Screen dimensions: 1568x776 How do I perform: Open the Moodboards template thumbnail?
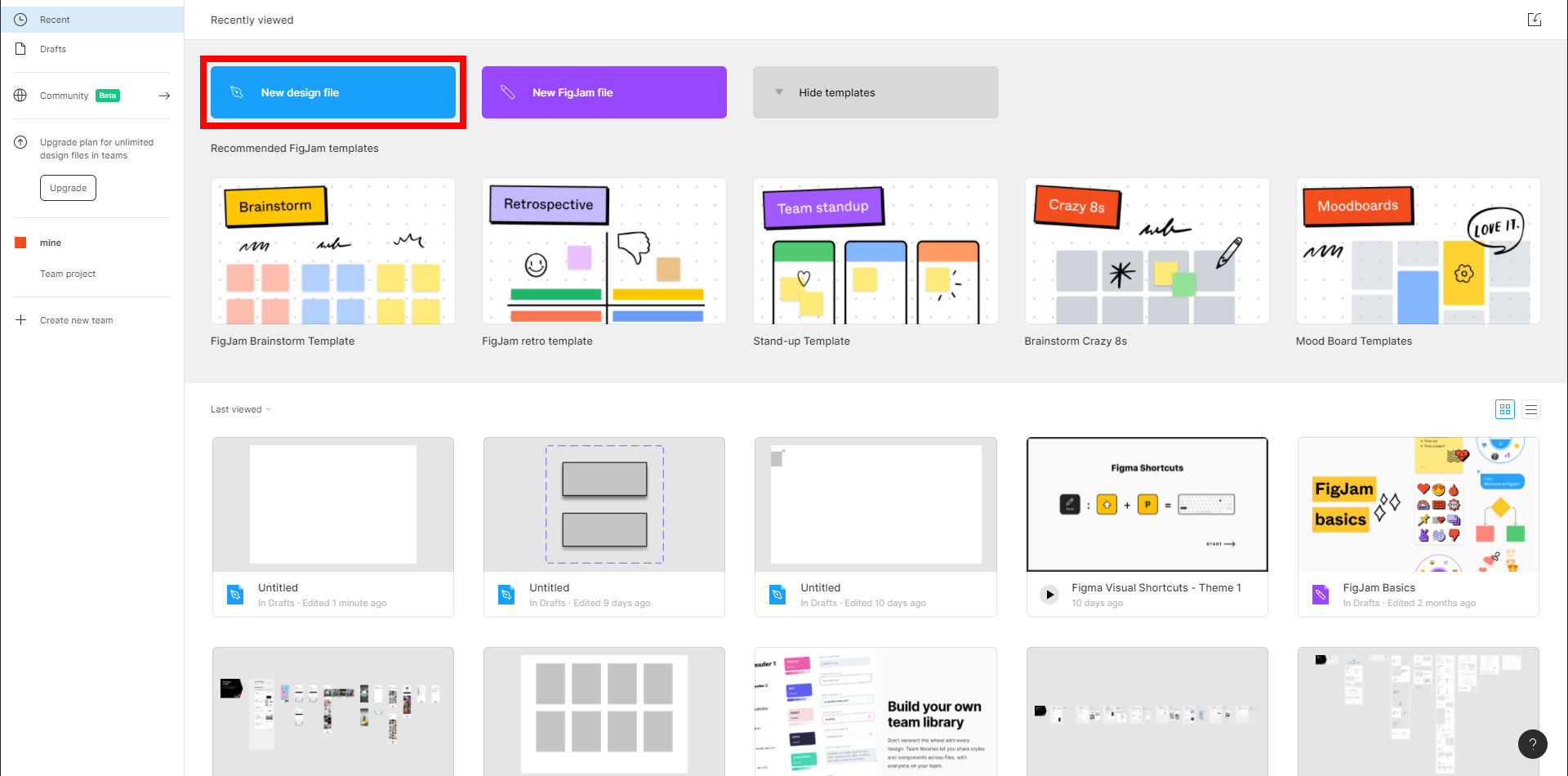(1418, 251)
